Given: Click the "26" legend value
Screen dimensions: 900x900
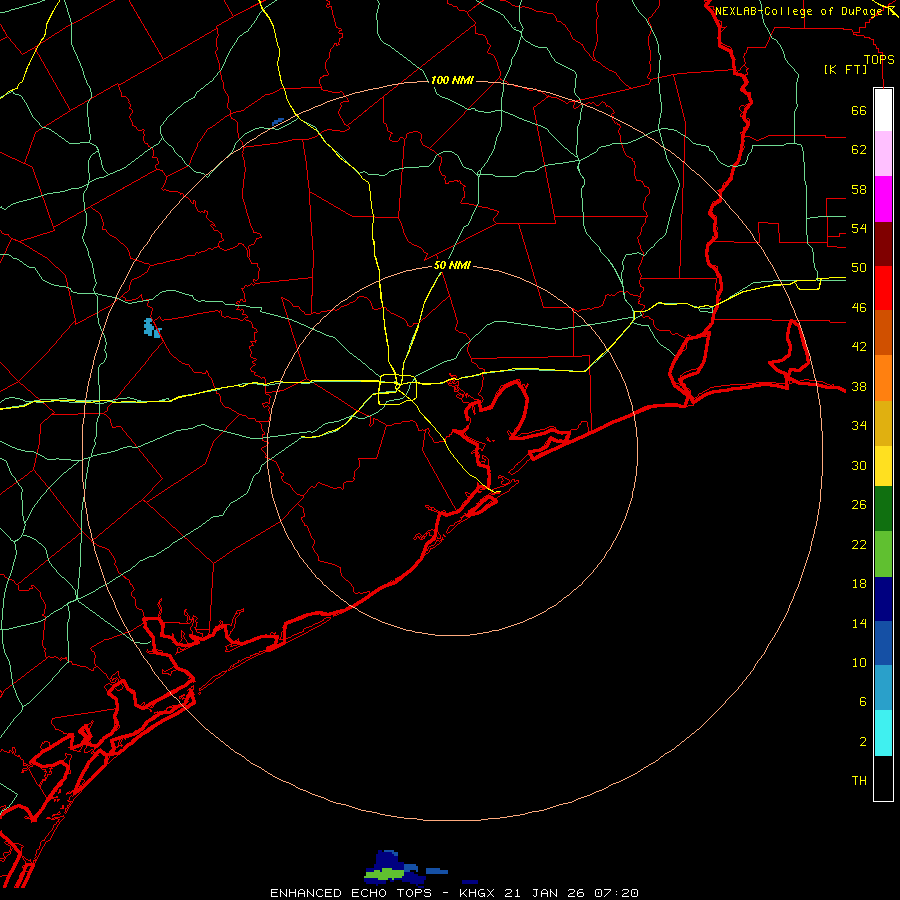Looking at the screenshot, I should pyautogui.click(x=859, y=505).
